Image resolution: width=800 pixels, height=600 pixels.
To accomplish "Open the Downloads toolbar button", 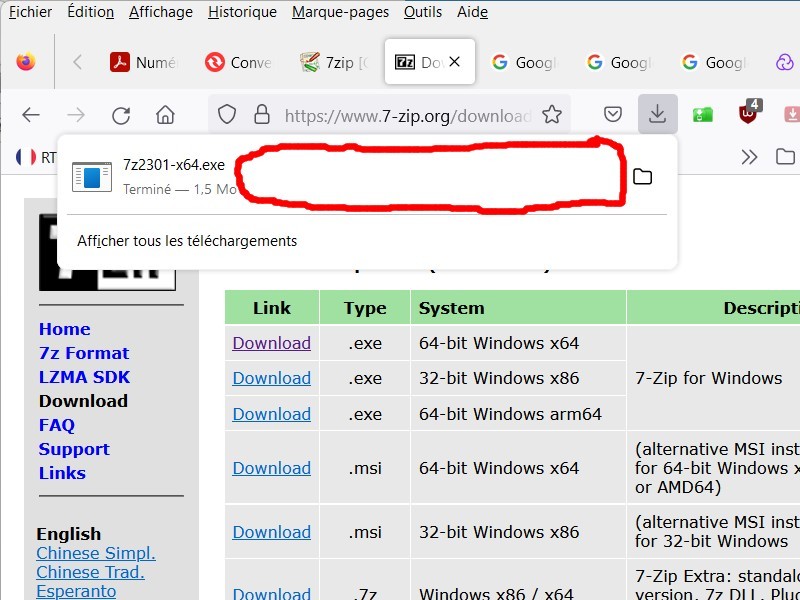I will (657, 114).
